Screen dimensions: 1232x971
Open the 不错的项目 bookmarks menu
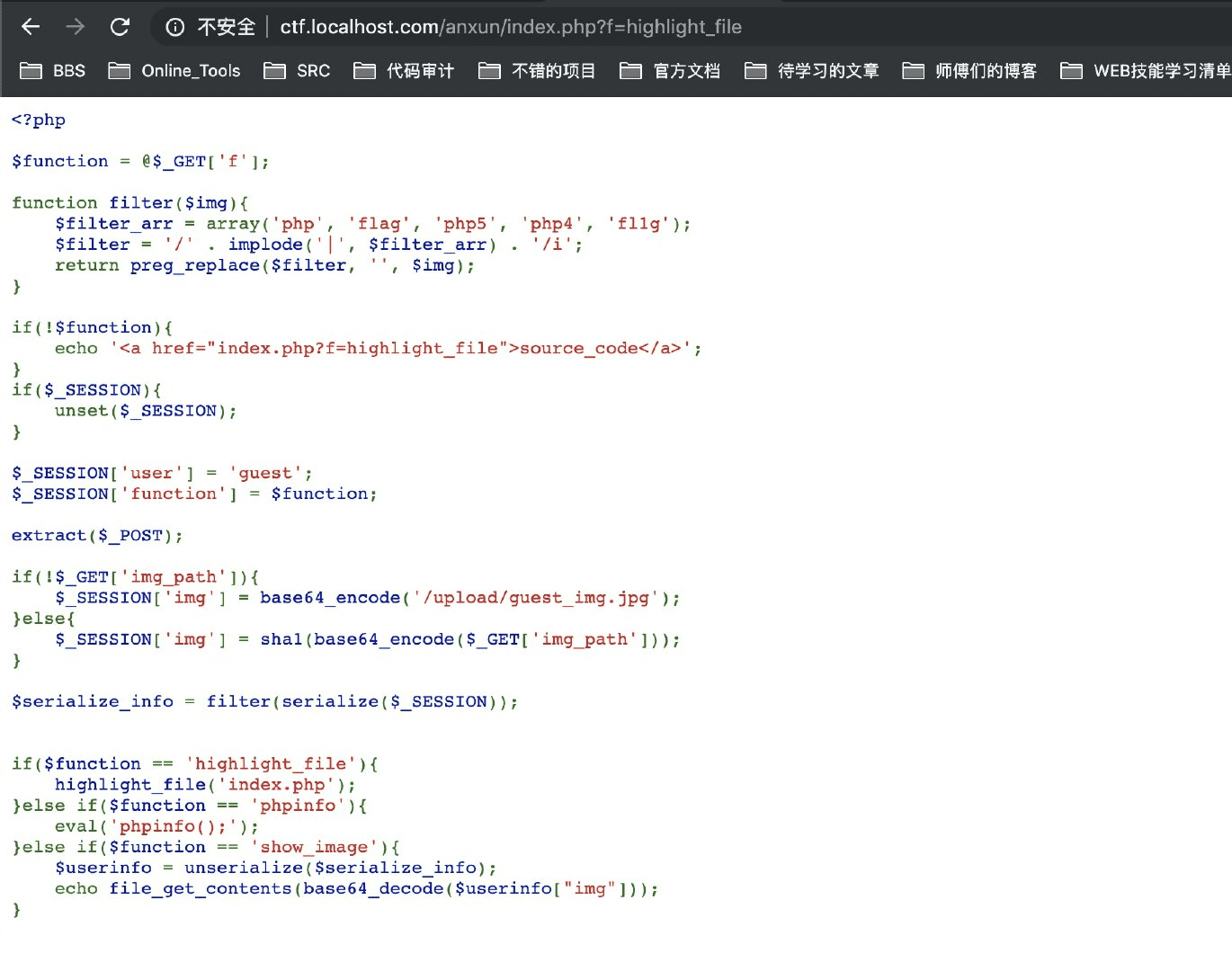tap(538, 70)
